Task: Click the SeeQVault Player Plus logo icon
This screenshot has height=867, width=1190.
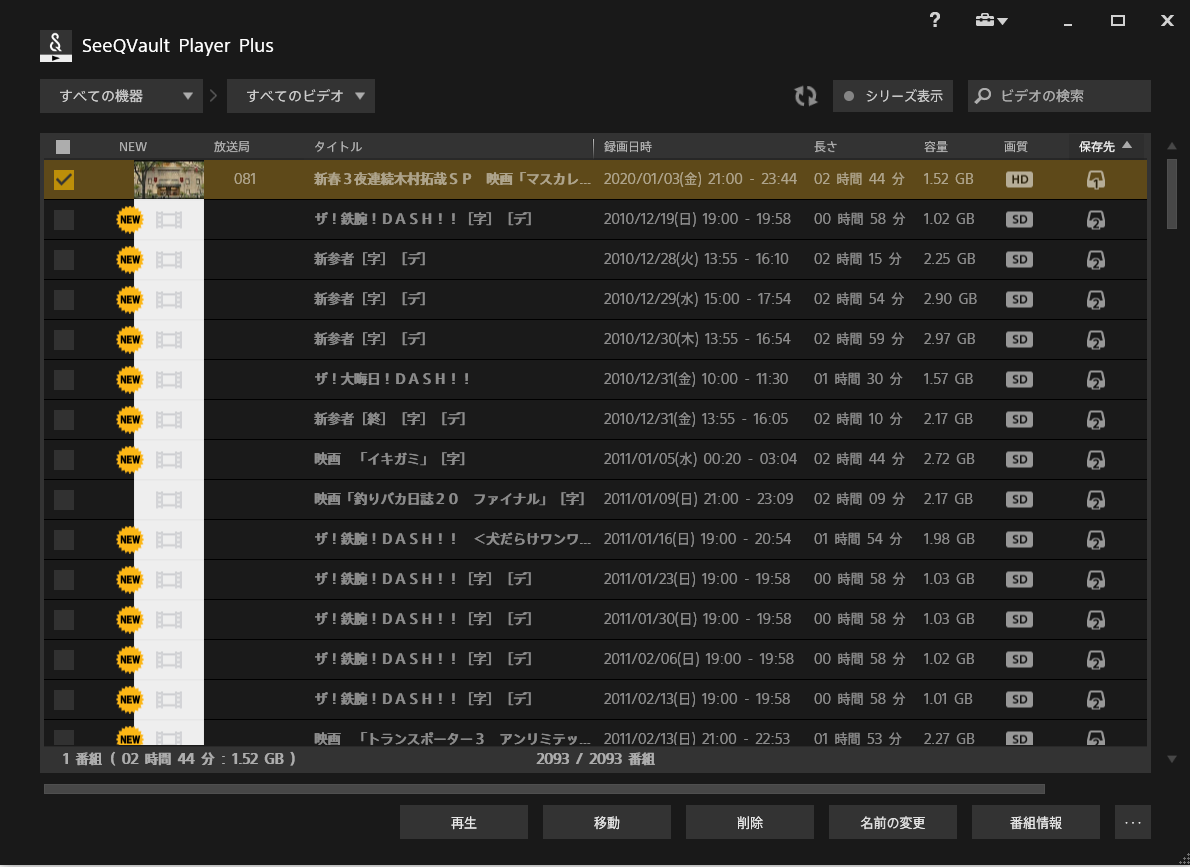Action: pos(56,46)
